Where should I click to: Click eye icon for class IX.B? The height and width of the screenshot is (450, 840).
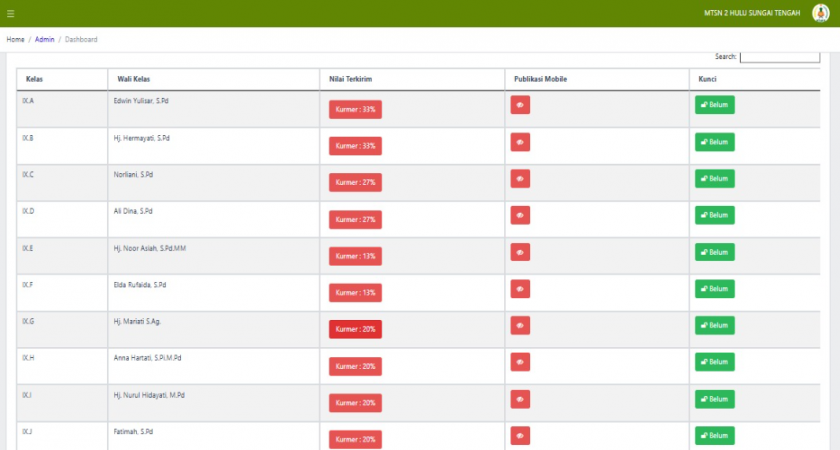click(520, 142)
